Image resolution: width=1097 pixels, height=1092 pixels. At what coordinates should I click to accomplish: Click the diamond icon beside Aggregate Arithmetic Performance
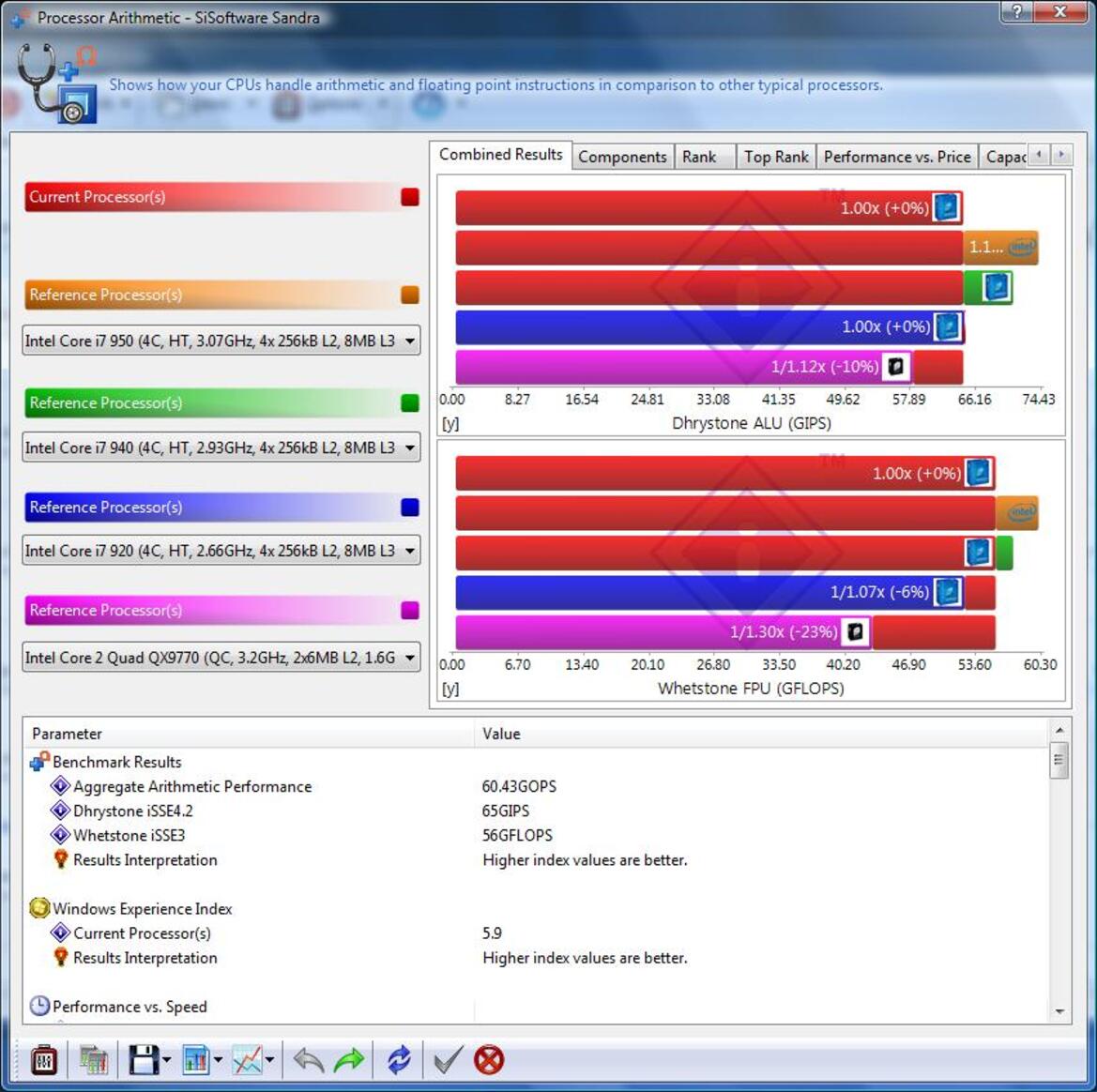click(x=60, y=785)
